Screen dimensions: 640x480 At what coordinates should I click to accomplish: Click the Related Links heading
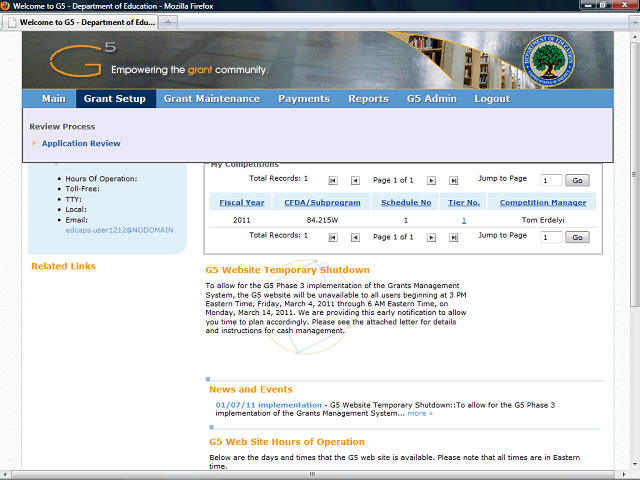(63, 266)
